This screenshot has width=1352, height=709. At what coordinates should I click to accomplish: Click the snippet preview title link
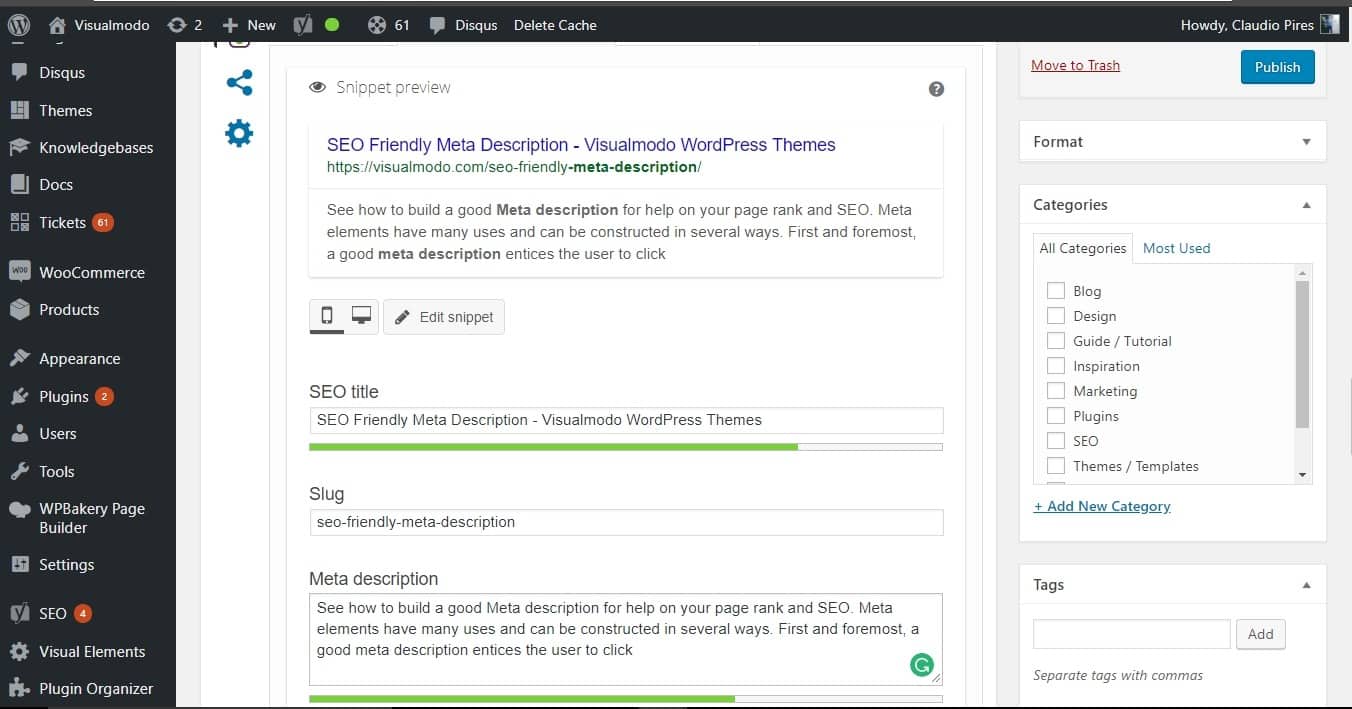tap(581, 145)
